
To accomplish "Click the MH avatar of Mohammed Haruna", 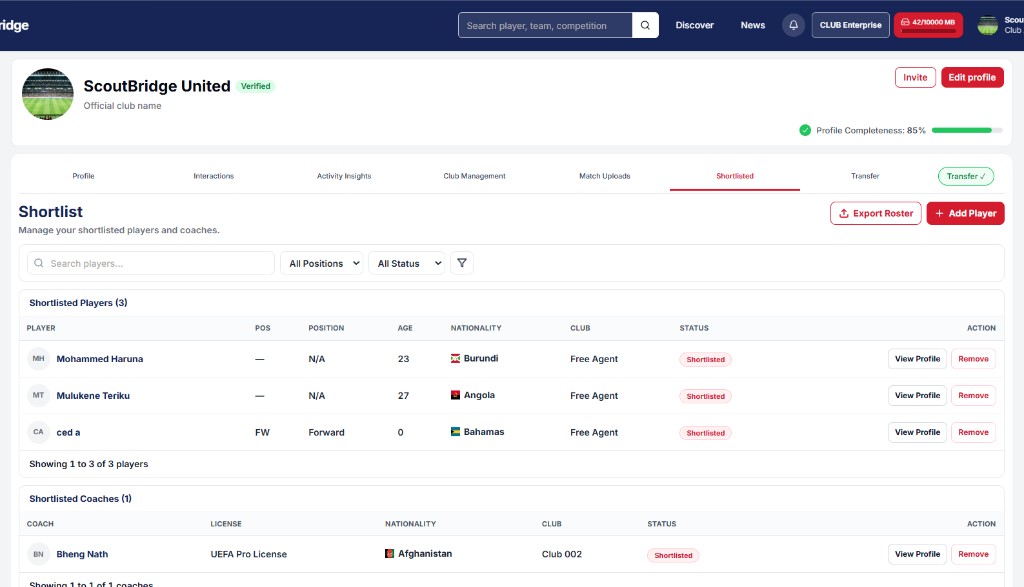I will [x=39, y=358].
